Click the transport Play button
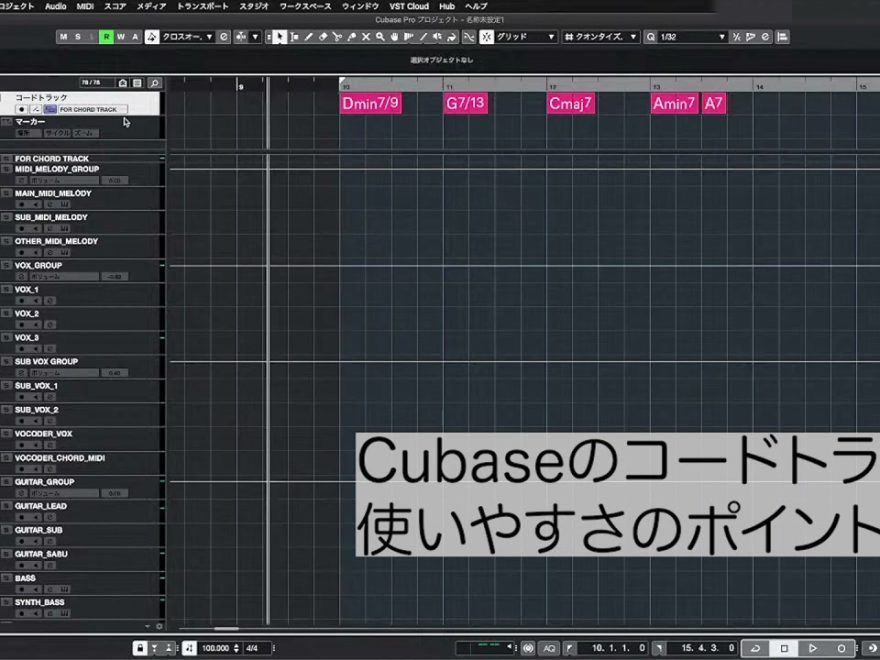Viewport: 880px width, 660px height. pos(812,648)
